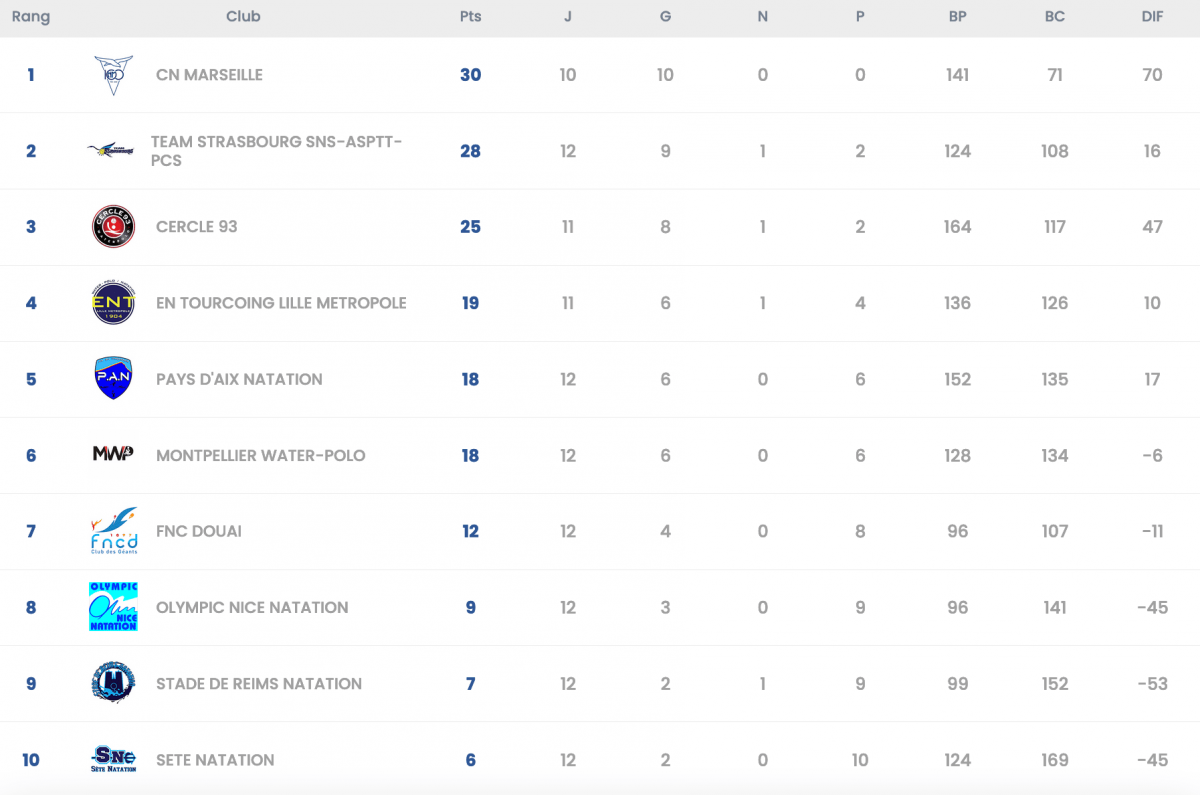Open the Cercle 93 round logo

coord(113,227)
